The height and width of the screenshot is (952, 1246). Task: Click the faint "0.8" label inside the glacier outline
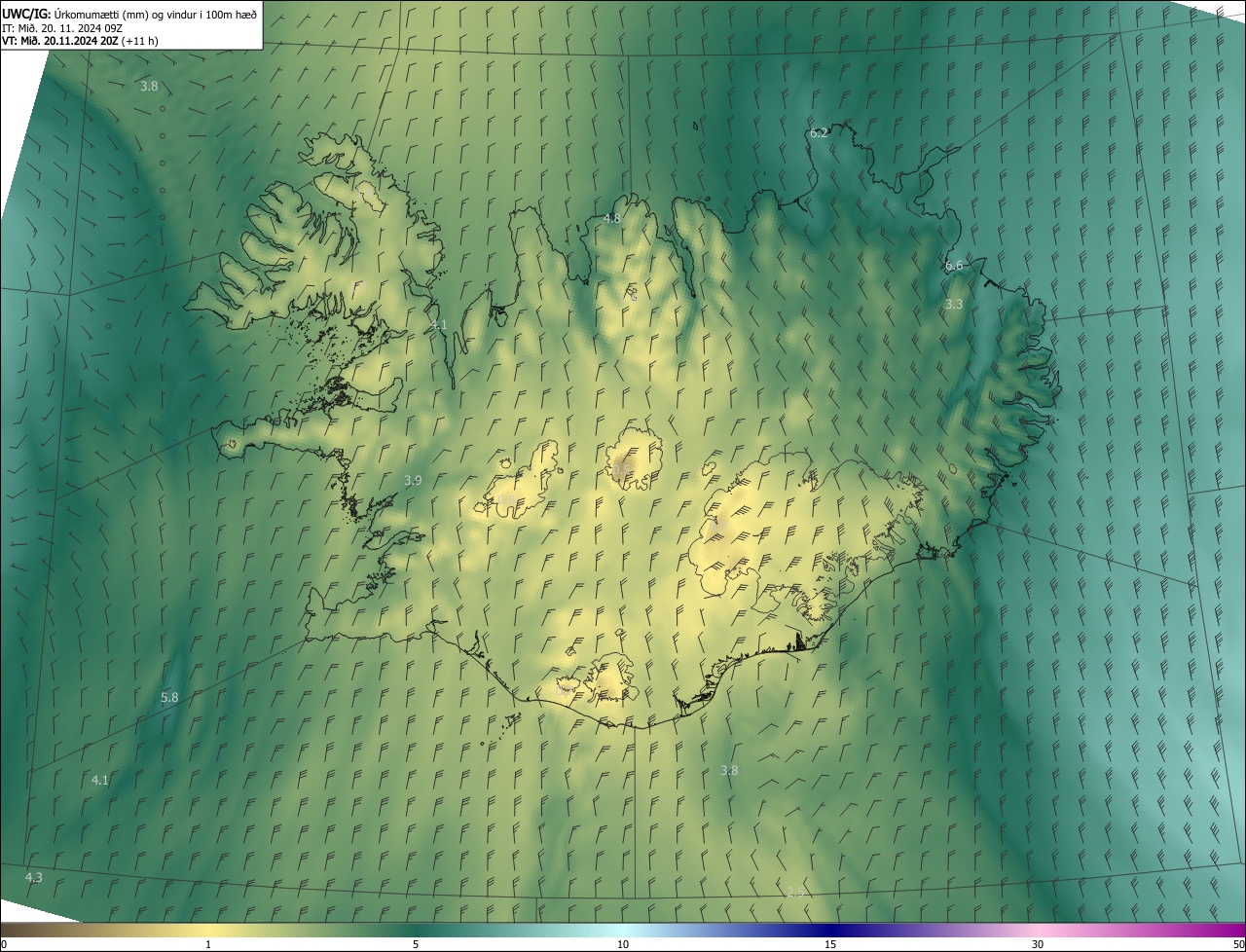tap(507, 500)
